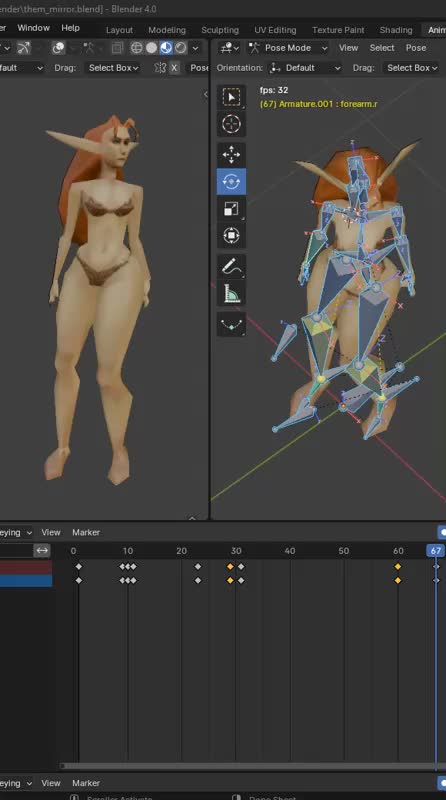Screen dimensions: 446x800
Task: Expand Orientation Default dropdown
Action: (305, 68)
